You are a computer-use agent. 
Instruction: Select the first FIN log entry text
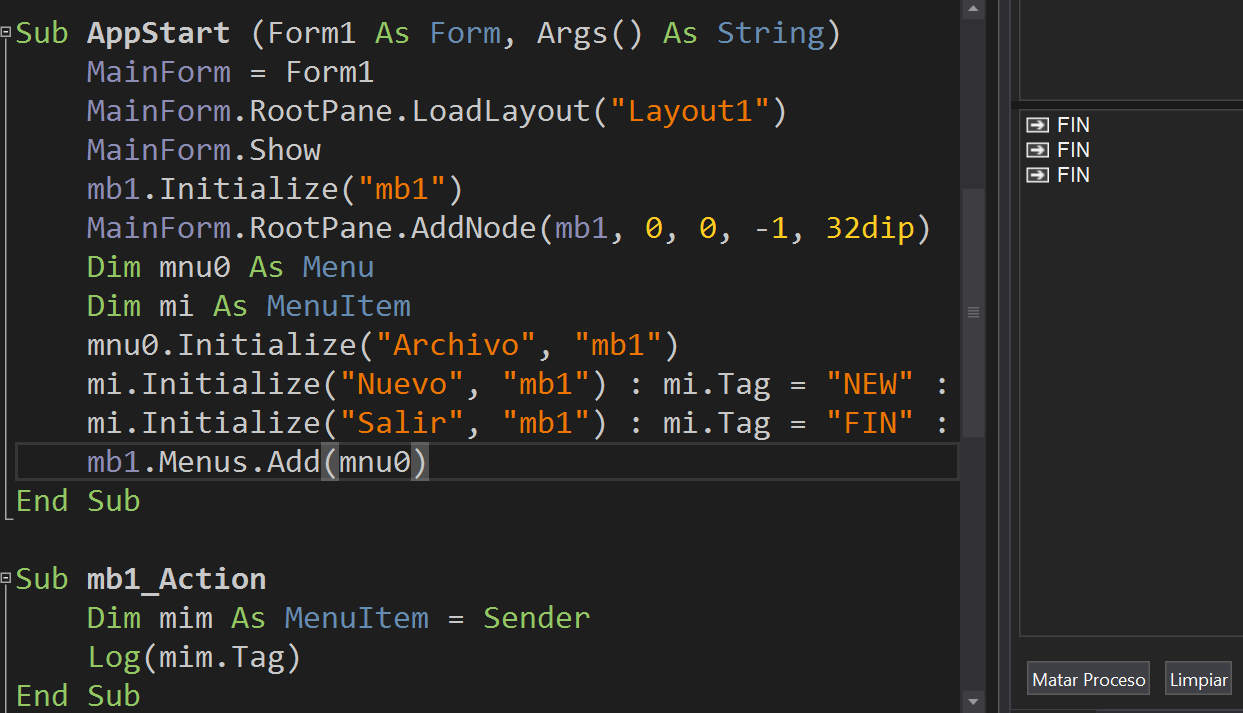point(1073,125)
